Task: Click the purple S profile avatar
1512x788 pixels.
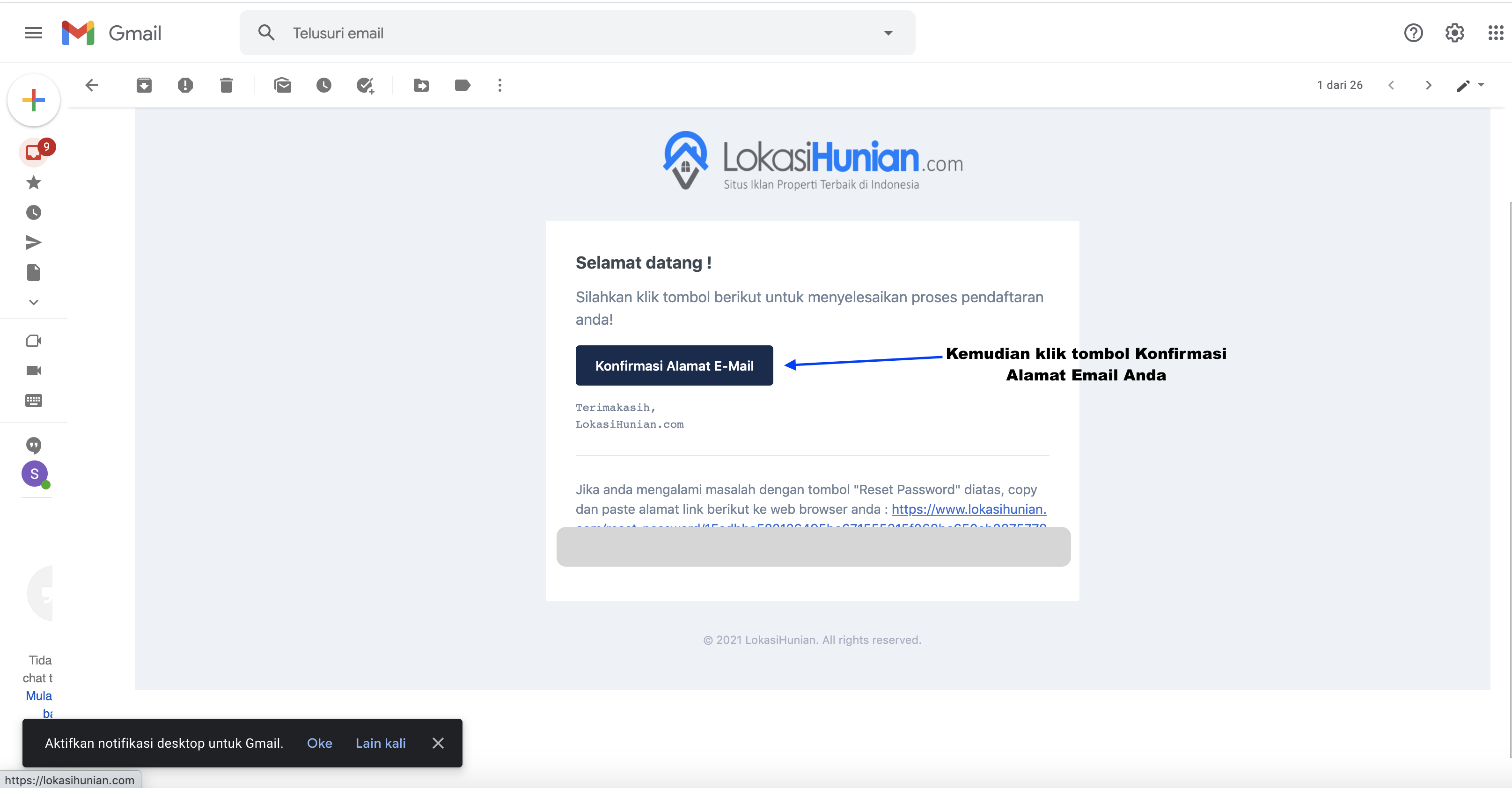Action: pos(35,474)
